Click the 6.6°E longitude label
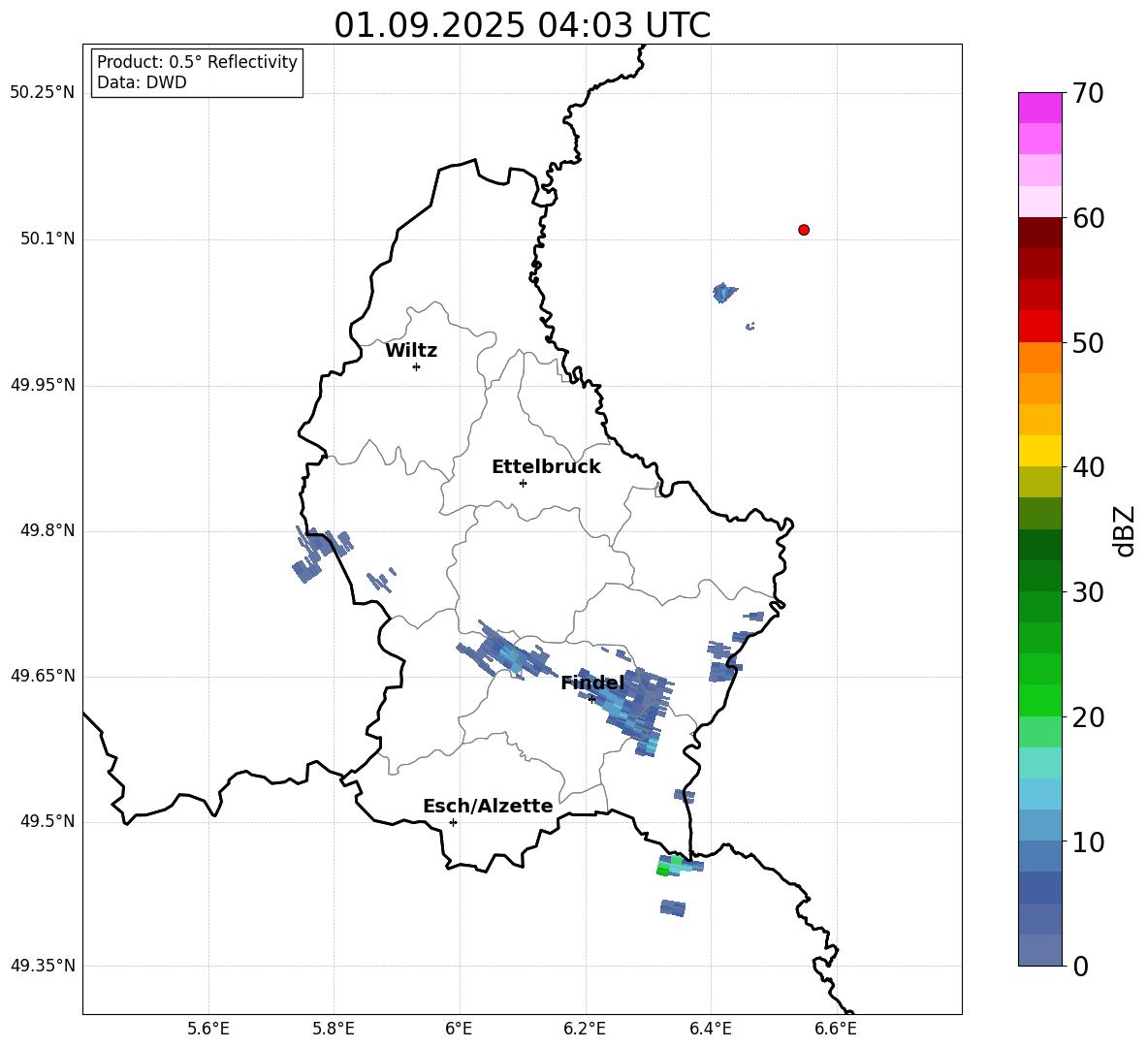Viewport: 1148px width, 1048px height. [x=836, y=1029]
